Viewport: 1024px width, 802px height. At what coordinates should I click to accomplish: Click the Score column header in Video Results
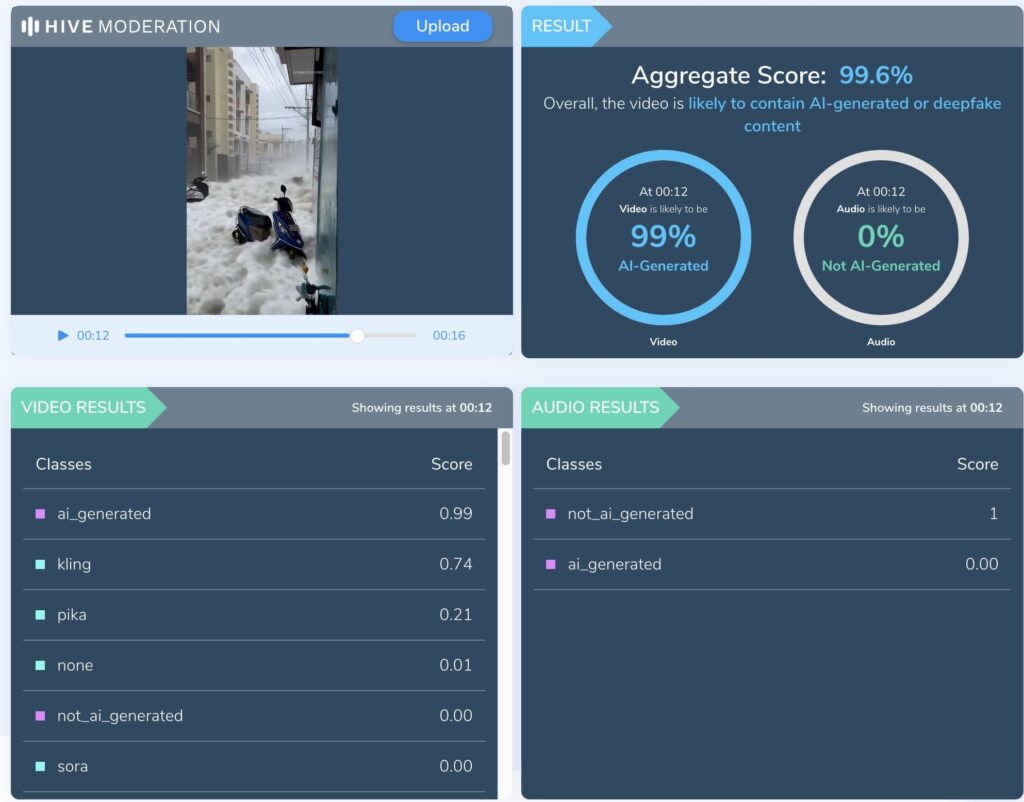451,464
